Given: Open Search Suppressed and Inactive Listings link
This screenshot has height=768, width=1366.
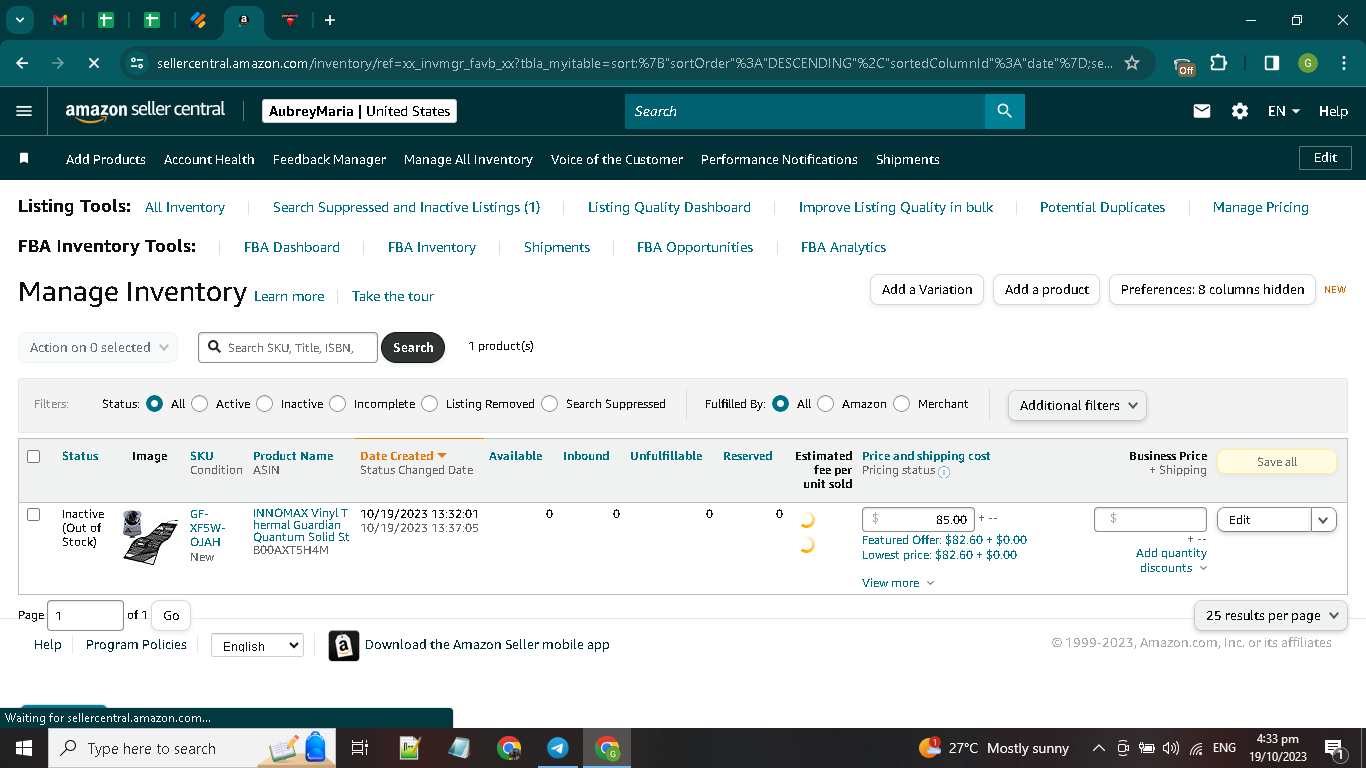Looking at the screenshot, I should [406, 207].
